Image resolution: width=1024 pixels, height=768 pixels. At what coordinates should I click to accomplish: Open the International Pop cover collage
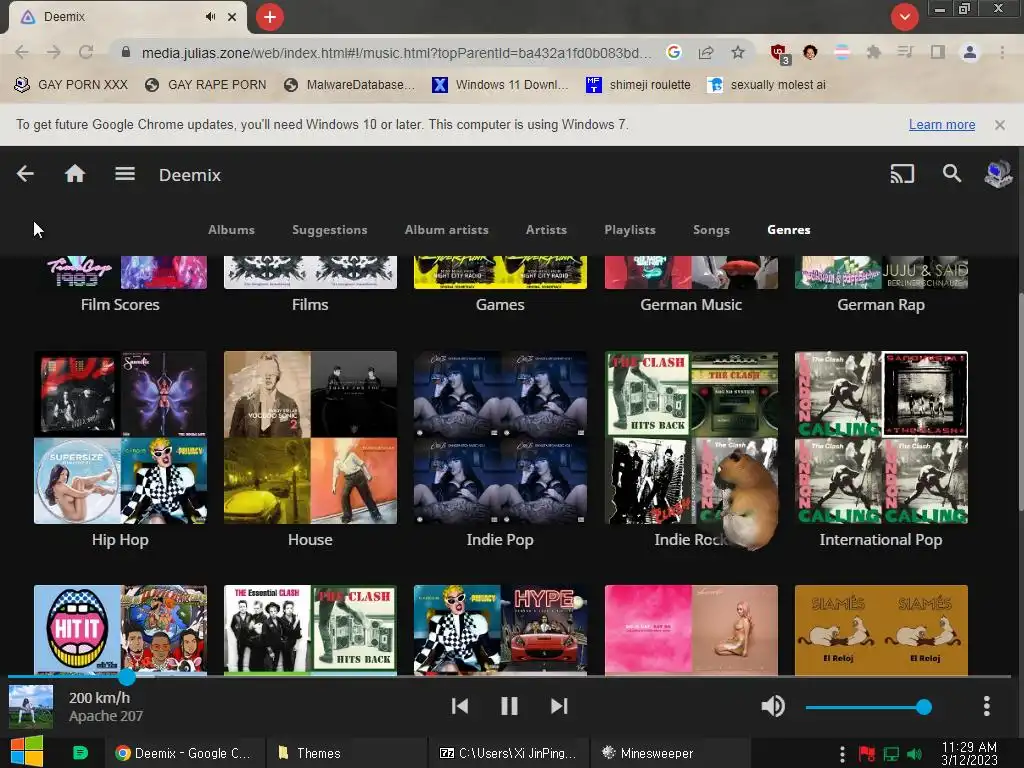point(881,438)
